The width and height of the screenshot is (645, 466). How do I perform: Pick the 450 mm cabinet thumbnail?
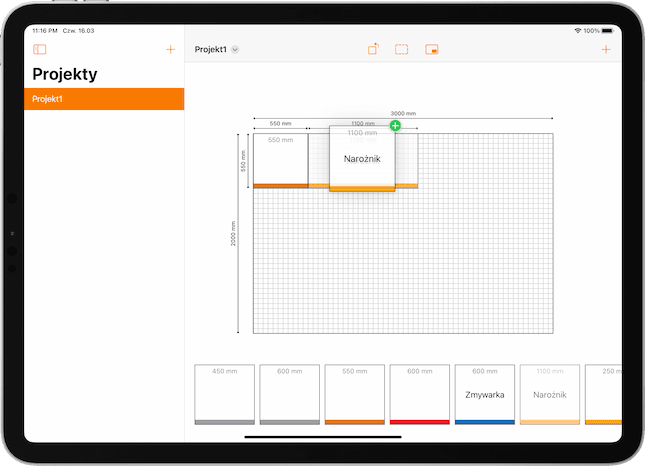click(225, 394)
